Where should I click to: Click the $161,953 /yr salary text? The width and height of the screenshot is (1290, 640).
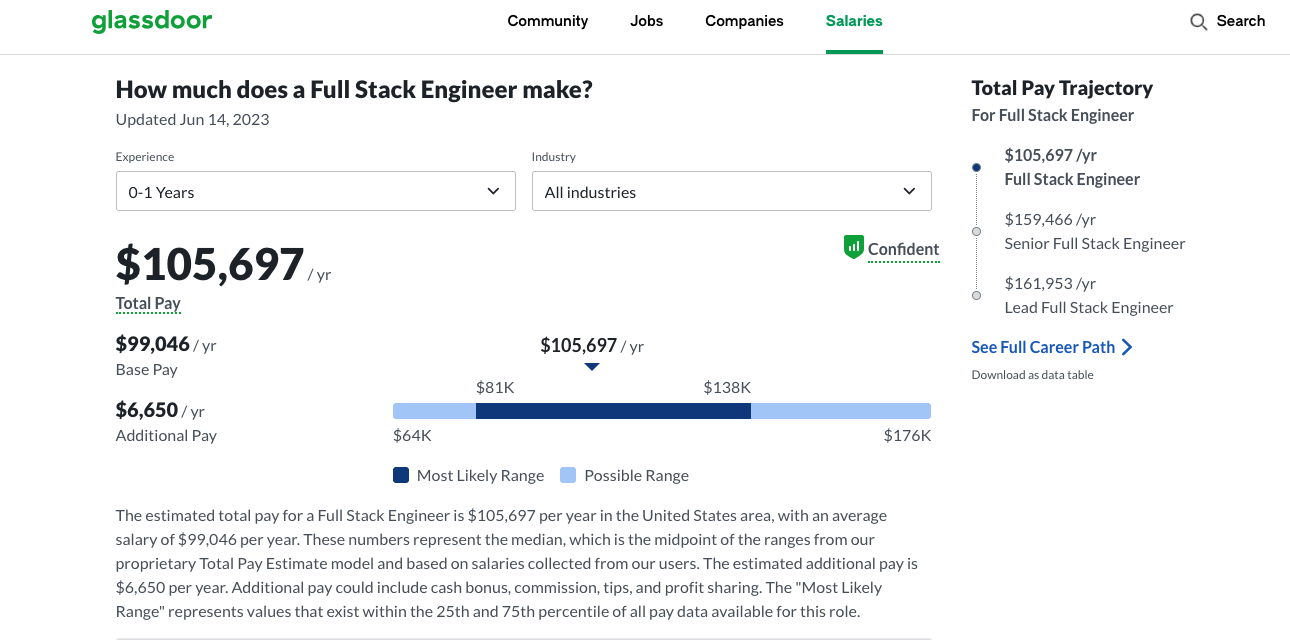(x=1050, y=283)
